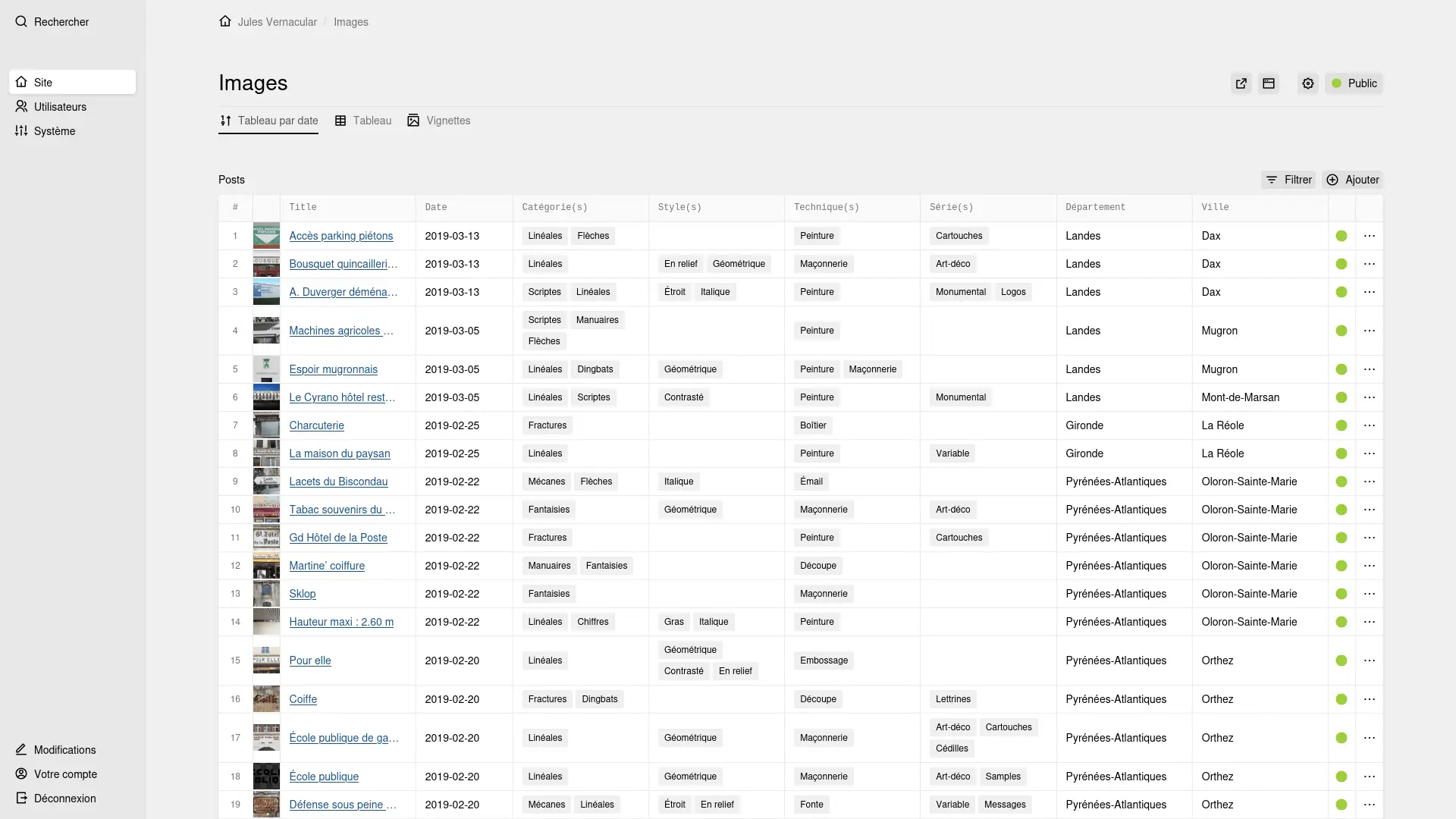
Task: Select the search icon next to Rechercher
Action: click(x=20, y=22)
